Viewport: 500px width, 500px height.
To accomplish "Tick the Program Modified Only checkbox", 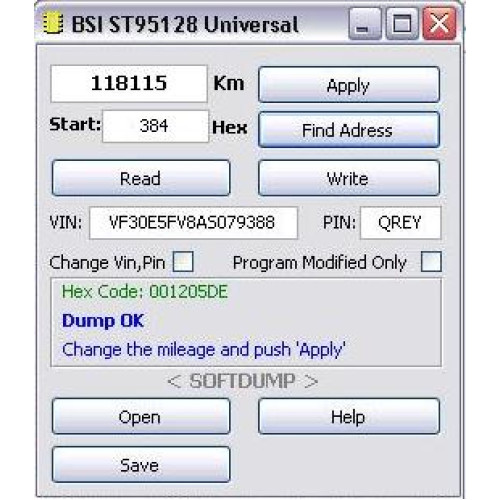I will click(431, 262).
